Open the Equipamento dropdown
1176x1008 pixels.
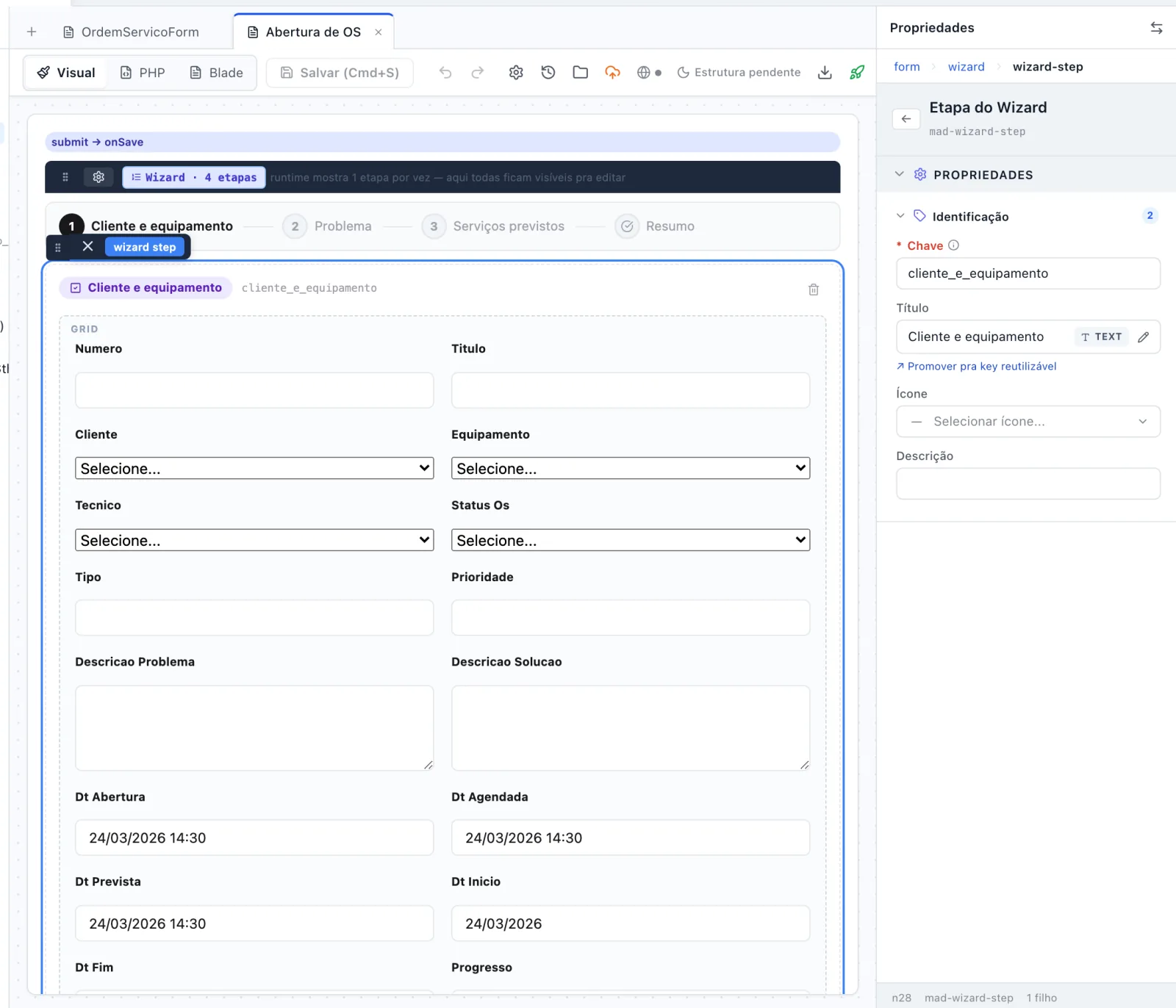tap(631, 468)
